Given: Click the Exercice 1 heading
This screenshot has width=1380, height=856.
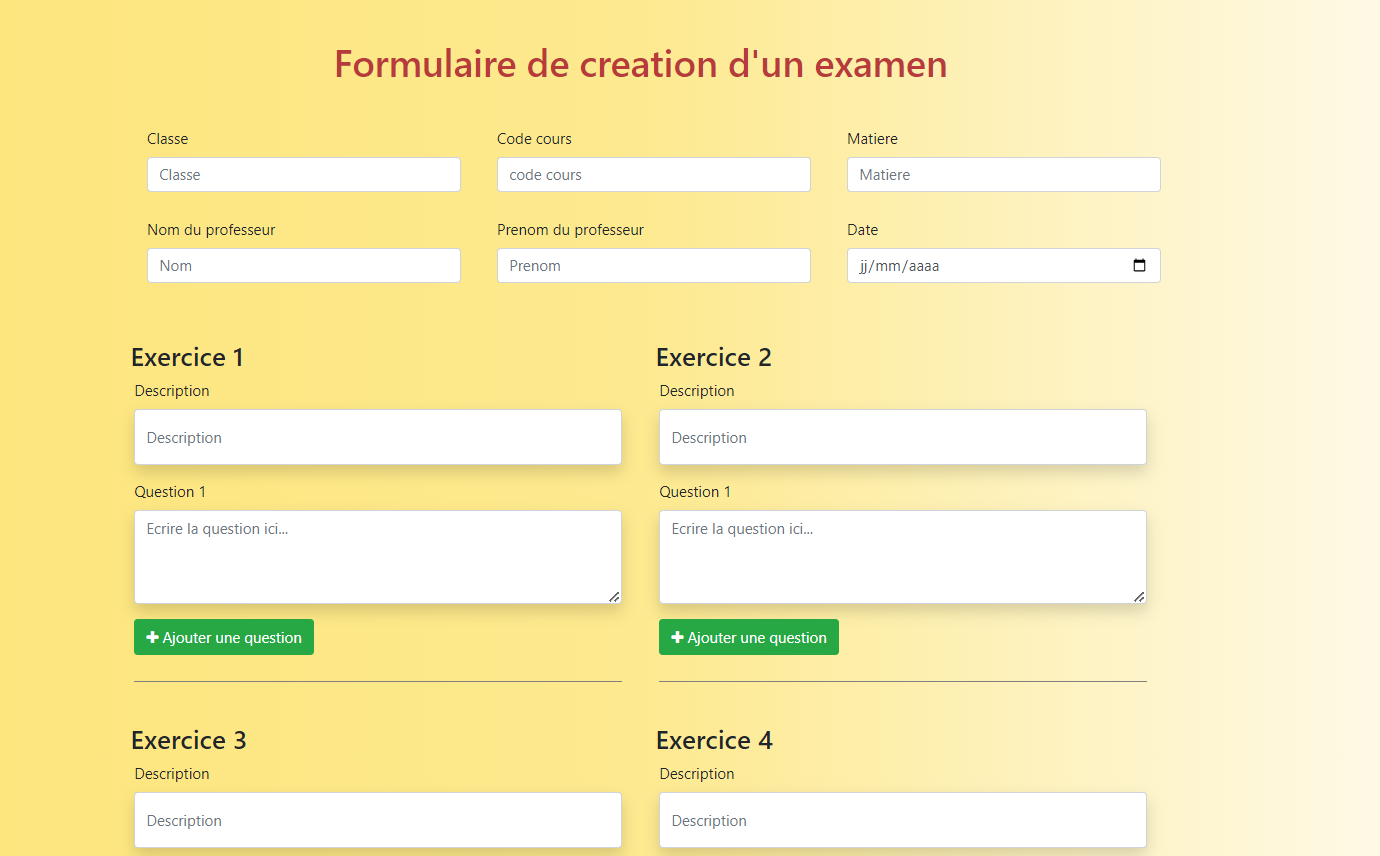Looking at the screenshot, I should (x=188, y=357).
